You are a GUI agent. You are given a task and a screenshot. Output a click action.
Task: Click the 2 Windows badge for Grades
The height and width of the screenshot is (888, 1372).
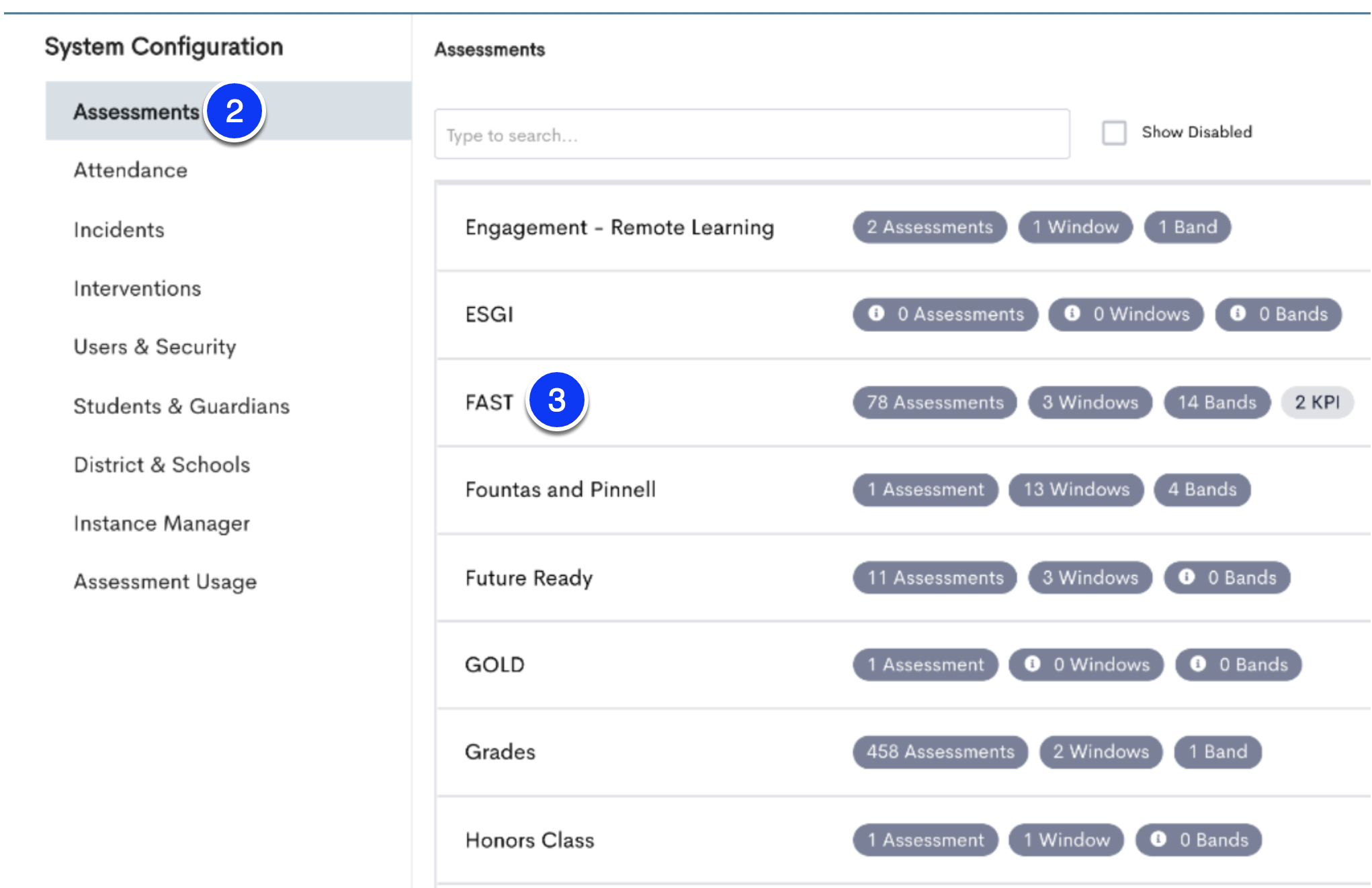click(x=1101, y=752)
